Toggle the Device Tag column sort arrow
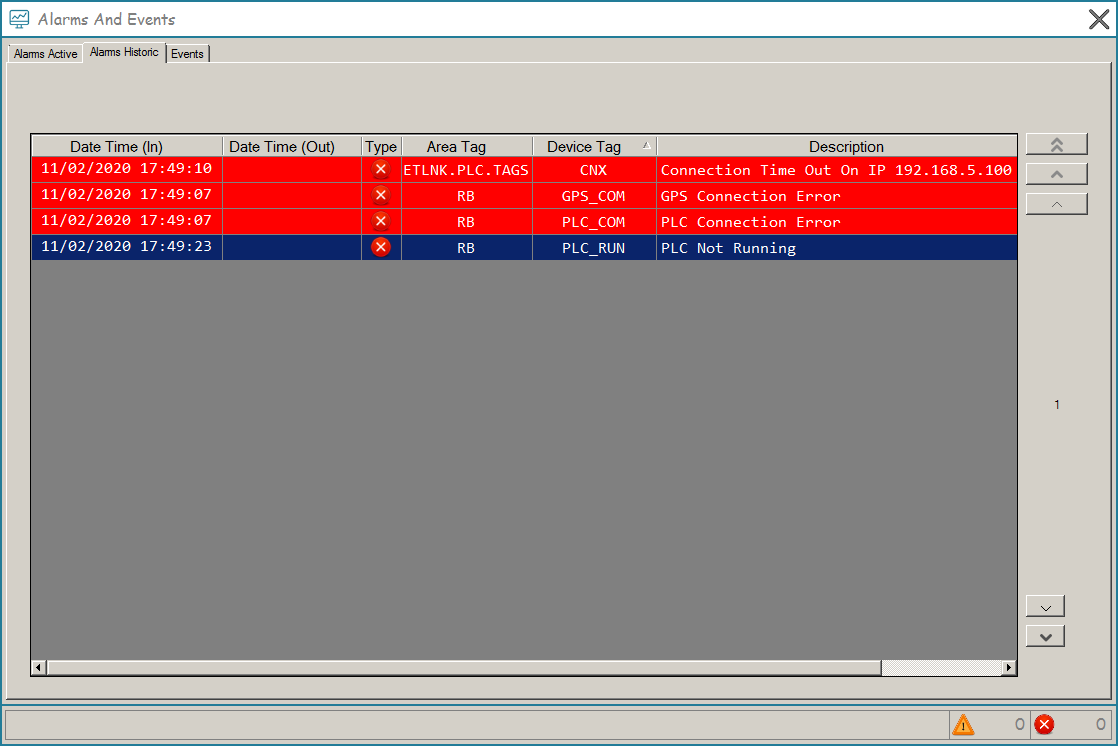The height and width of the screenshot is (746, 1118). click(647, 145)
